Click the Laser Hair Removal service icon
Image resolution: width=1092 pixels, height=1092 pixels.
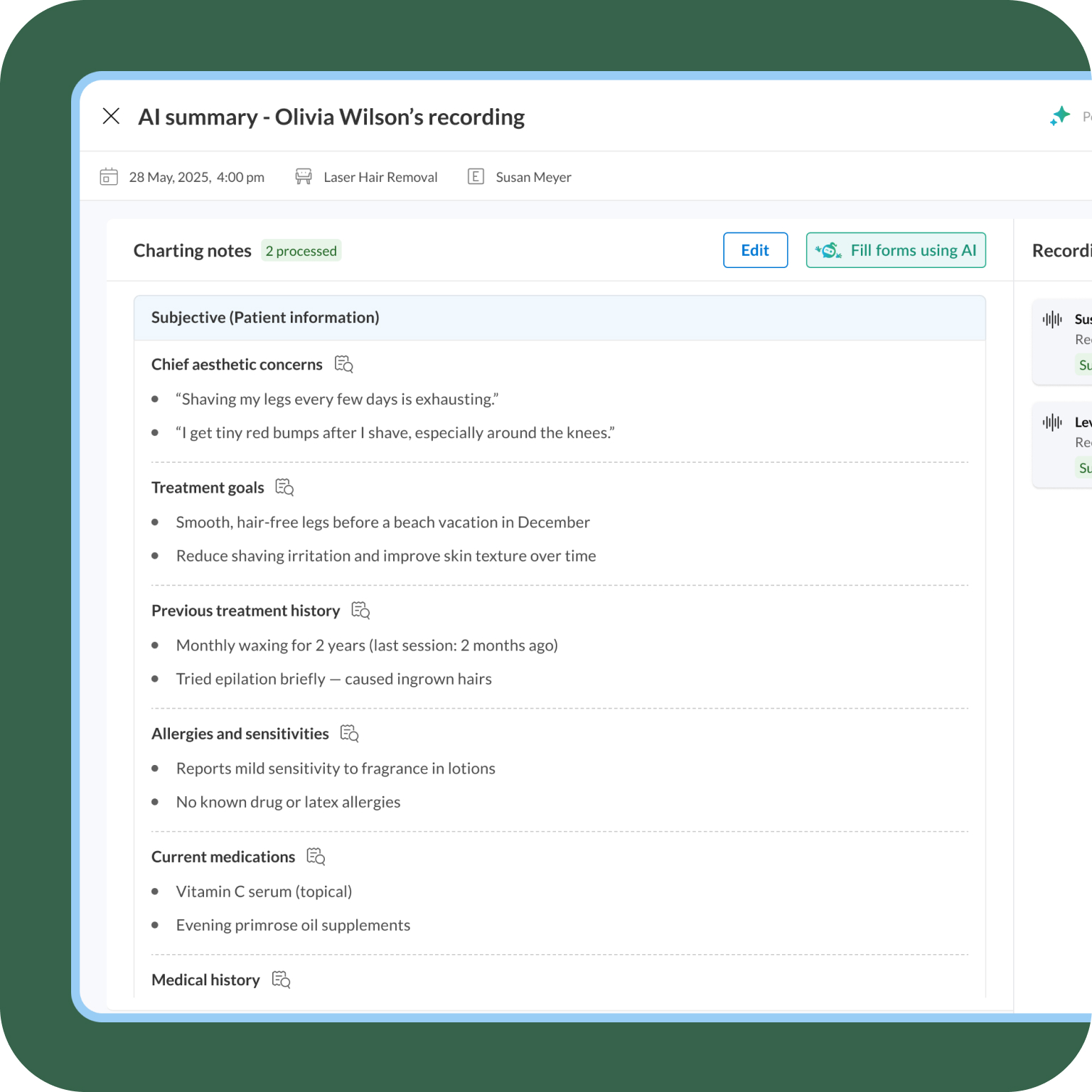pyautogui.click(x=304, y=177)
